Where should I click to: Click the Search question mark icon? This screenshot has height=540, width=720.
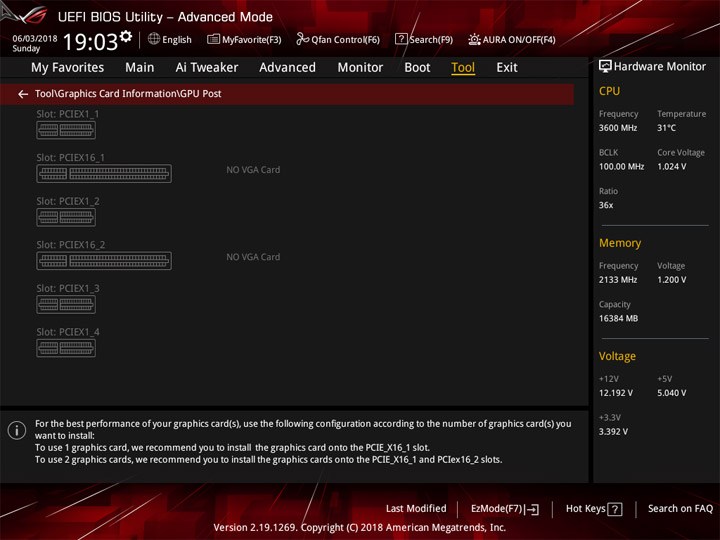point(401,39)
